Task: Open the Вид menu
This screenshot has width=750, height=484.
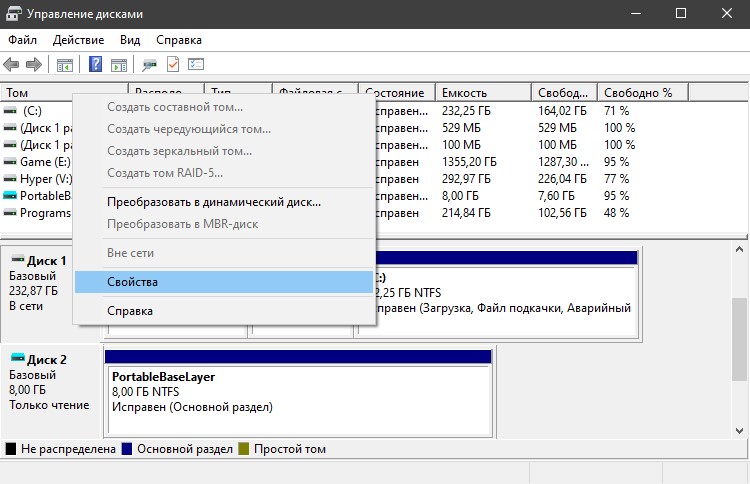Action: [x=130, y=40]
